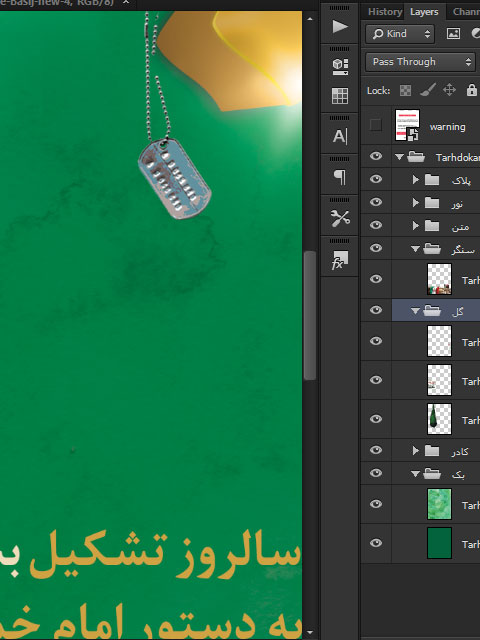Image resolution: width=480 pixels, height=640 pixels.
Task: Expand the کادر group
Action: pyautogui.click(x=416, y=451)
